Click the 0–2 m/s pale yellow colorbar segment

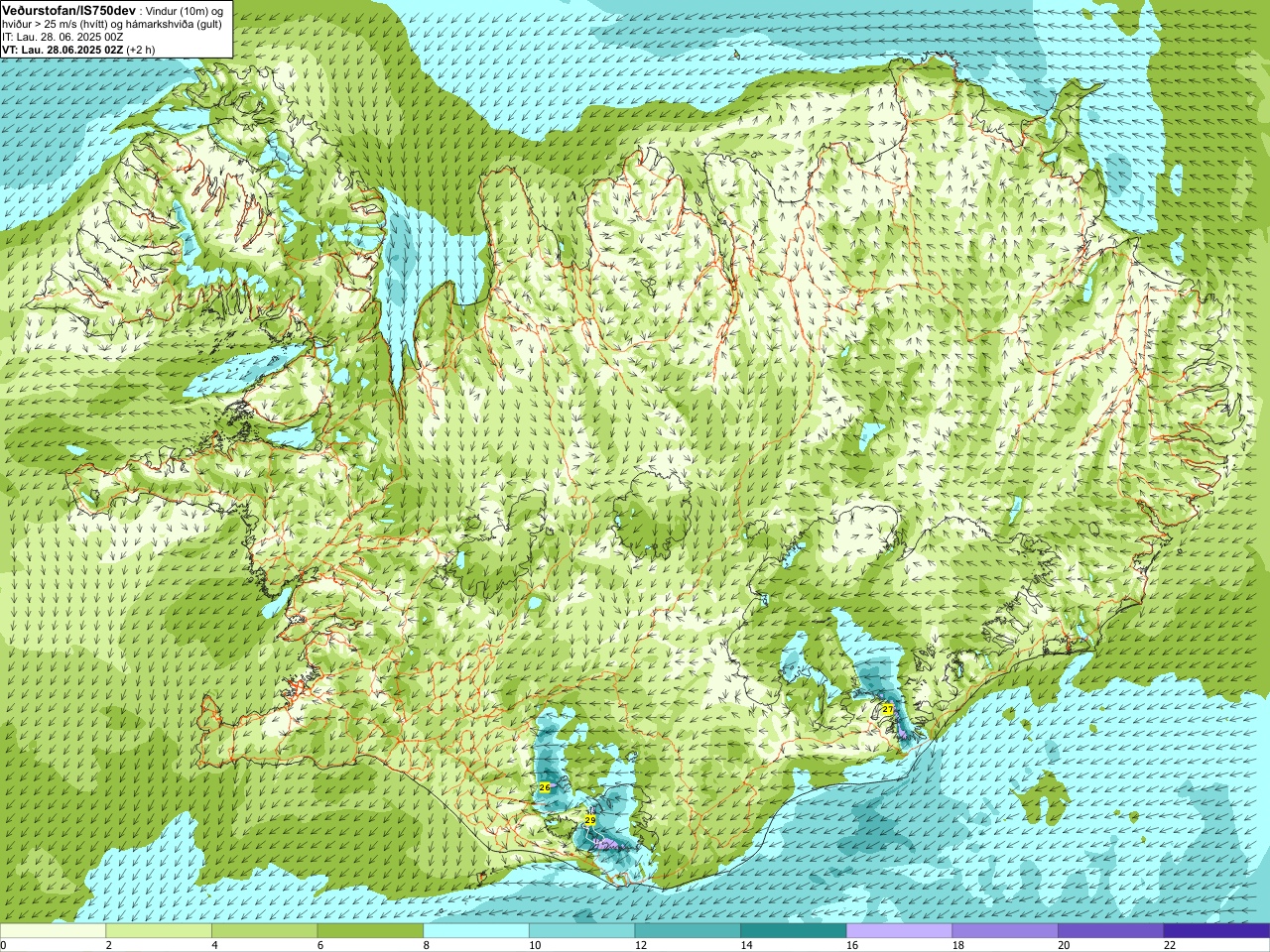point(53,931)
